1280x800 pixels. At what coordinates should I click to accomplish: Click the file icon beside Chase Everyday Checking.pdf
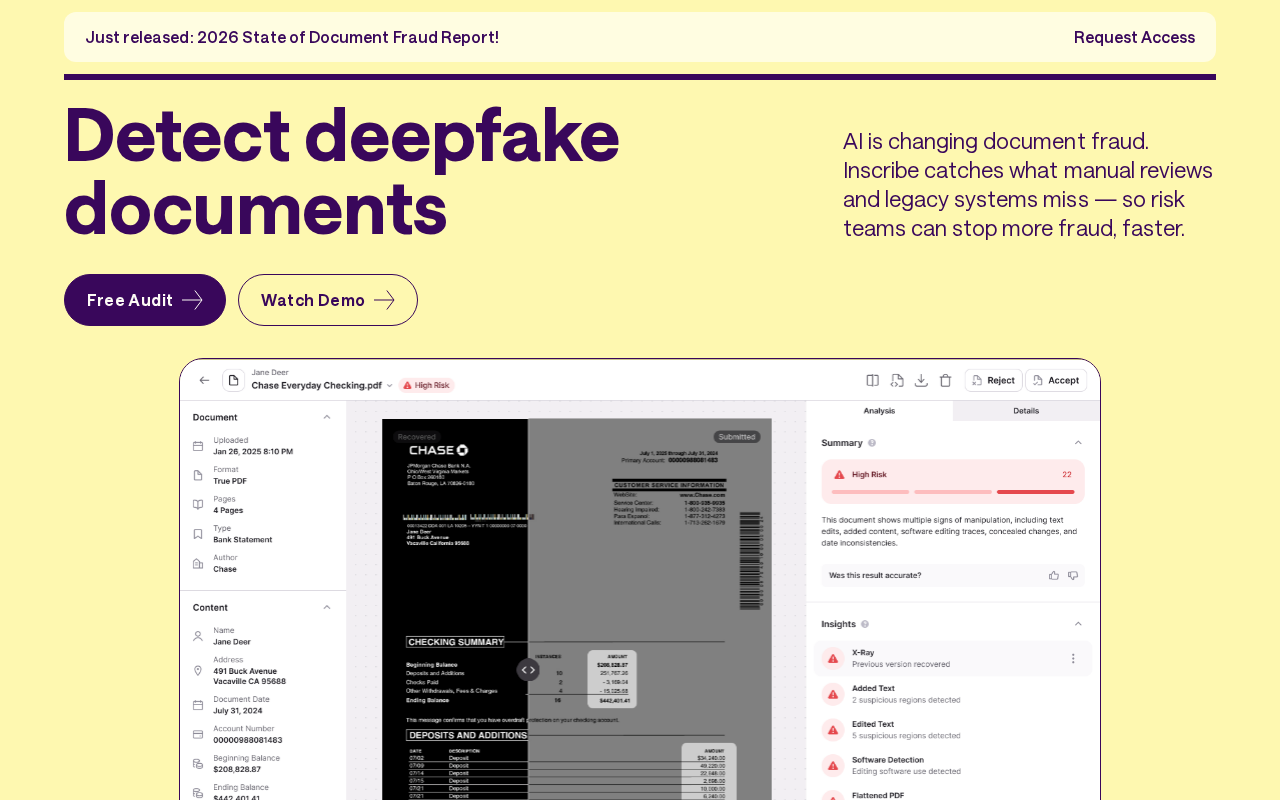[x=233, y=381]
